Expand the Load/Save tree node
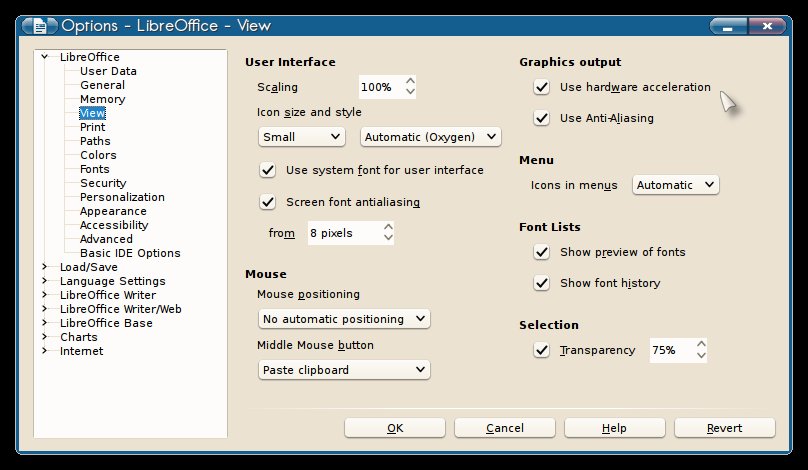 [x=44, y=267]
